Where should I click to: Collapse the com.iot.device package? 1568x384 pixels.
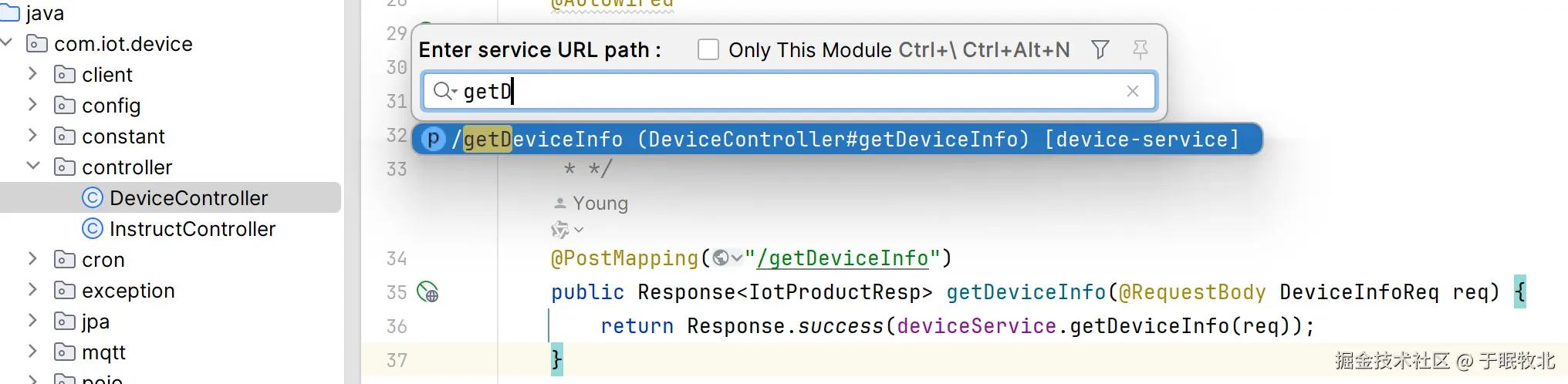7,43
